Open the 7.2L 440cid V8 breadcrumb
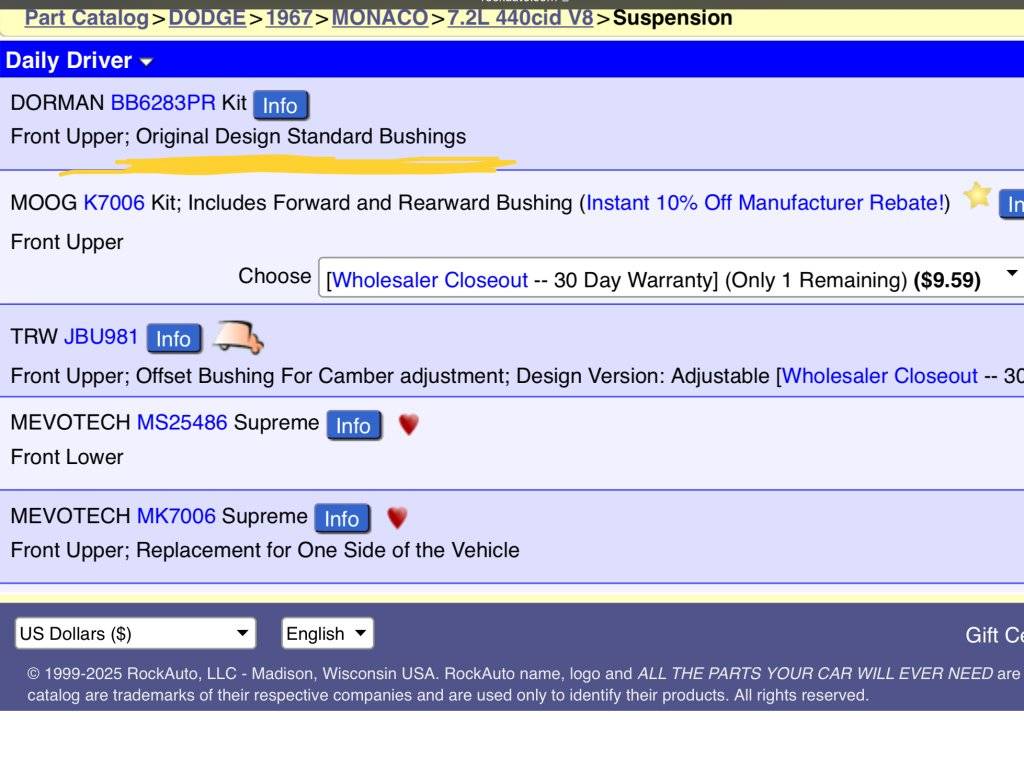Viewport: 1024px width, 768px height. [x=520, y=17]
